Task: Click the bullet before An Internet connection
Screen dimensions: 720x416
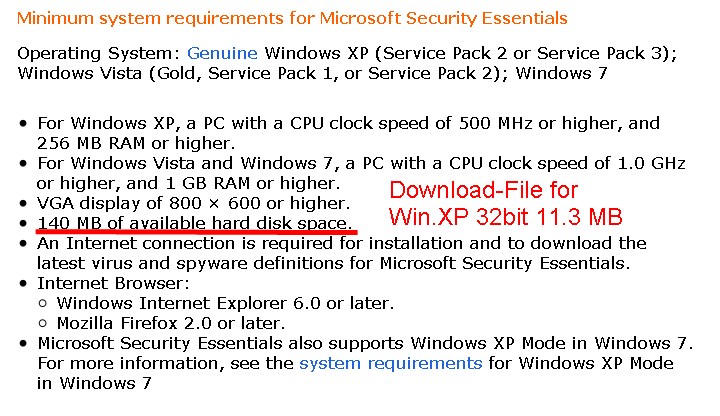Action: 23,244
